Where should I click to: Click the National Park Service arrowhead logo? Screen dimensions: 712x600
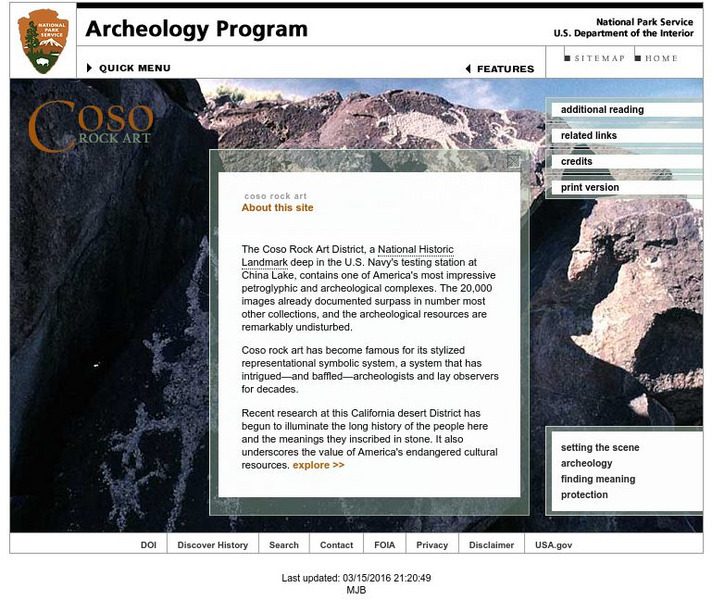pos(43,43)
